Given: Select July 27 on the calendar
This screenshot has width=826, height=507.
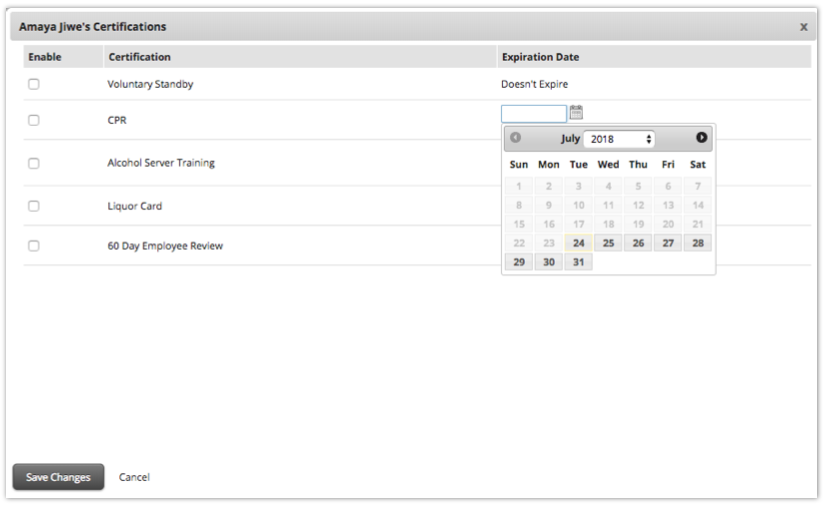Looking at the screenshot, I should [668, 243].
